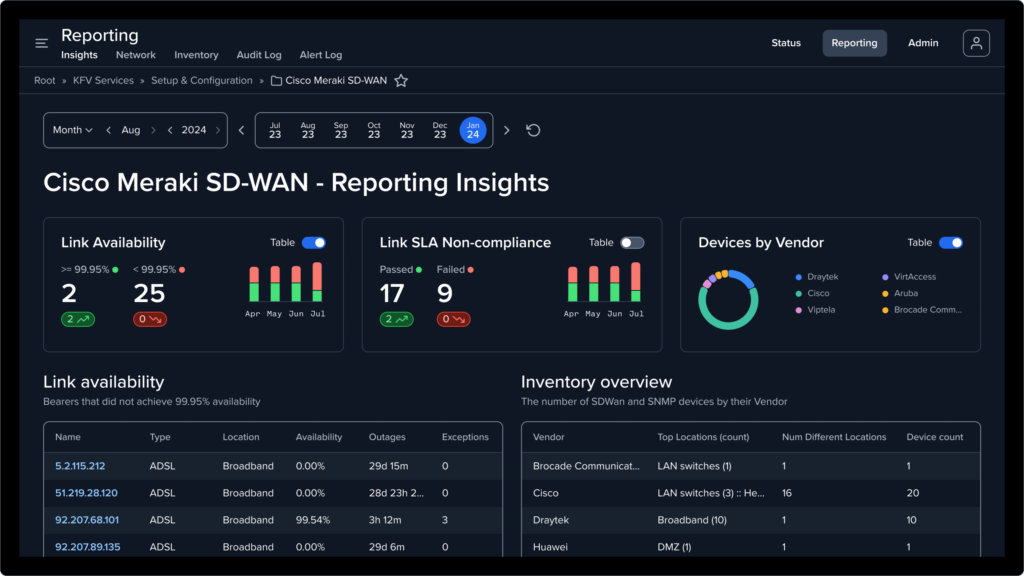Reset the date range with the refresh icon
The height and width of the screenshot is (576, 1024).
point(533,130)
